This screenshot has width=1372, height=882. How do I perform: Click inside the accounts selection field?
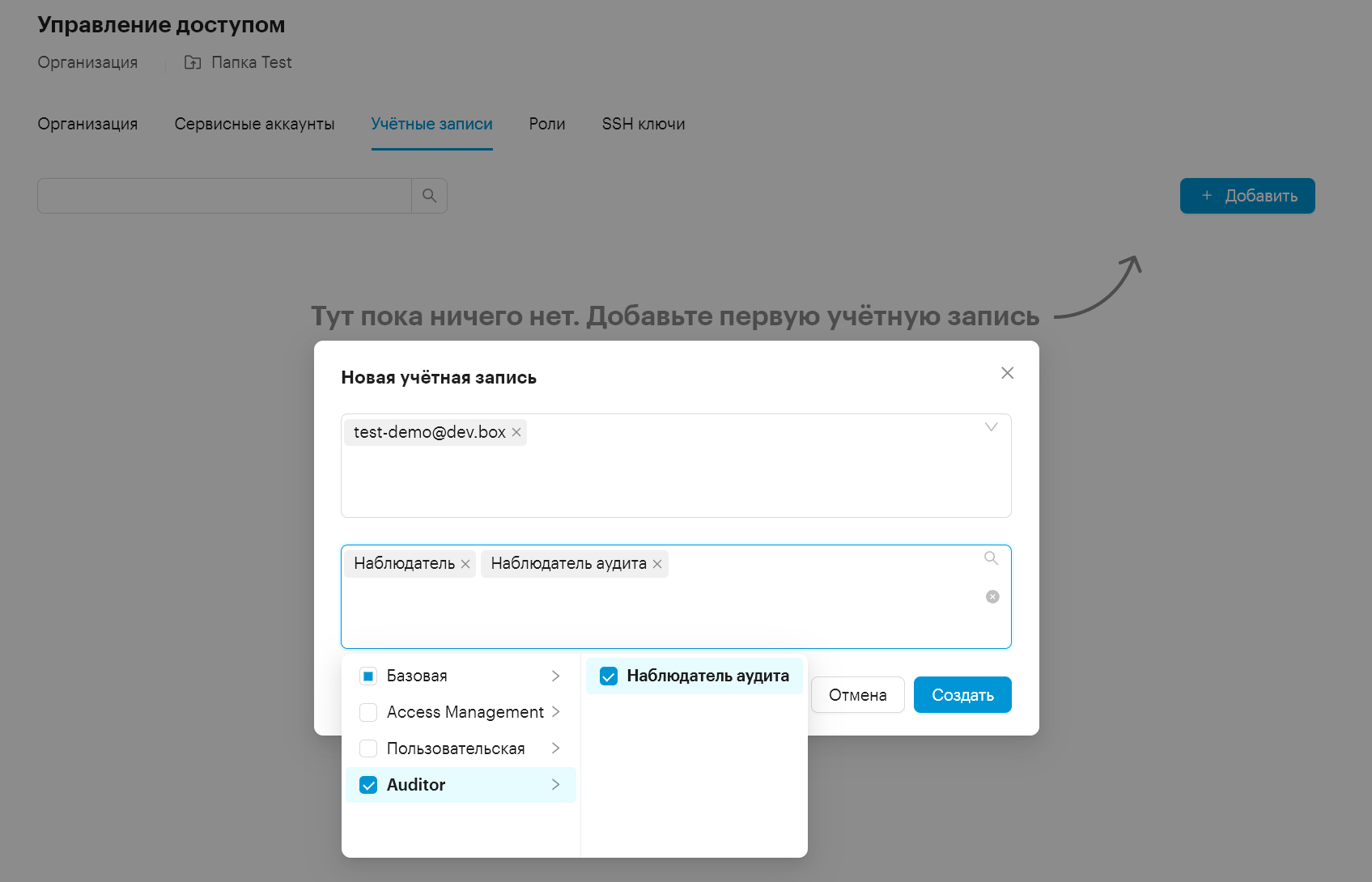pos(676,465)
